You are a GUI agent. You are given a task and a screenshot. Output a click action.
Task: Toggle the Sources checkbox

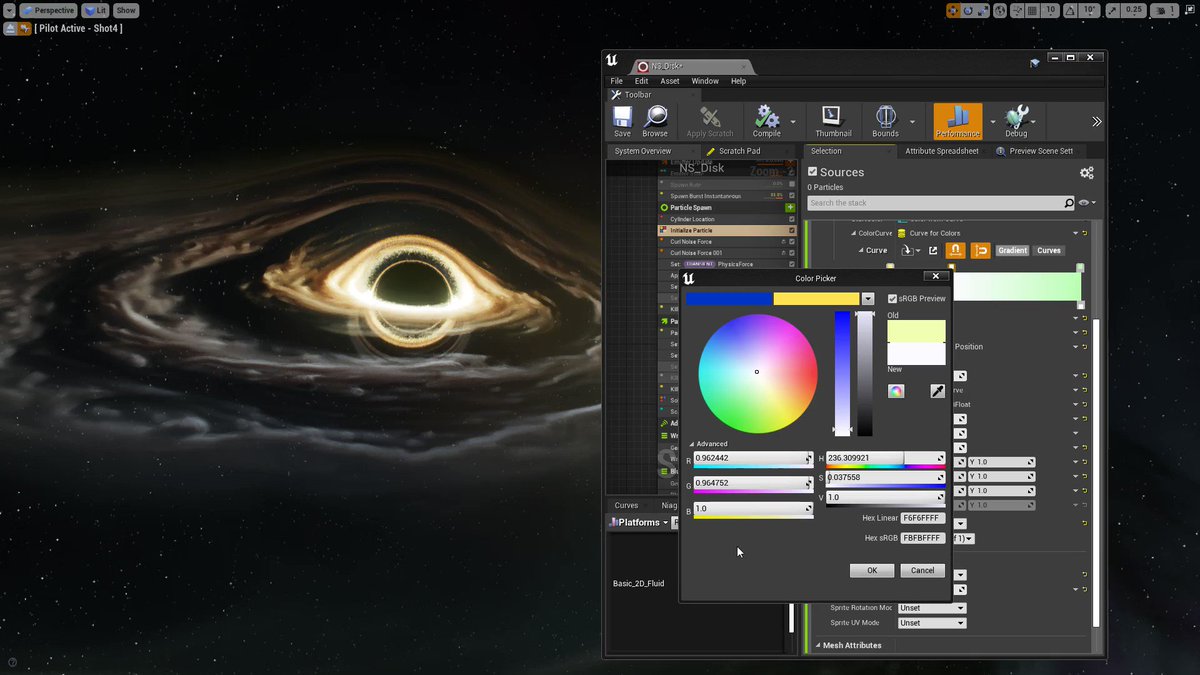coord(813,172)
